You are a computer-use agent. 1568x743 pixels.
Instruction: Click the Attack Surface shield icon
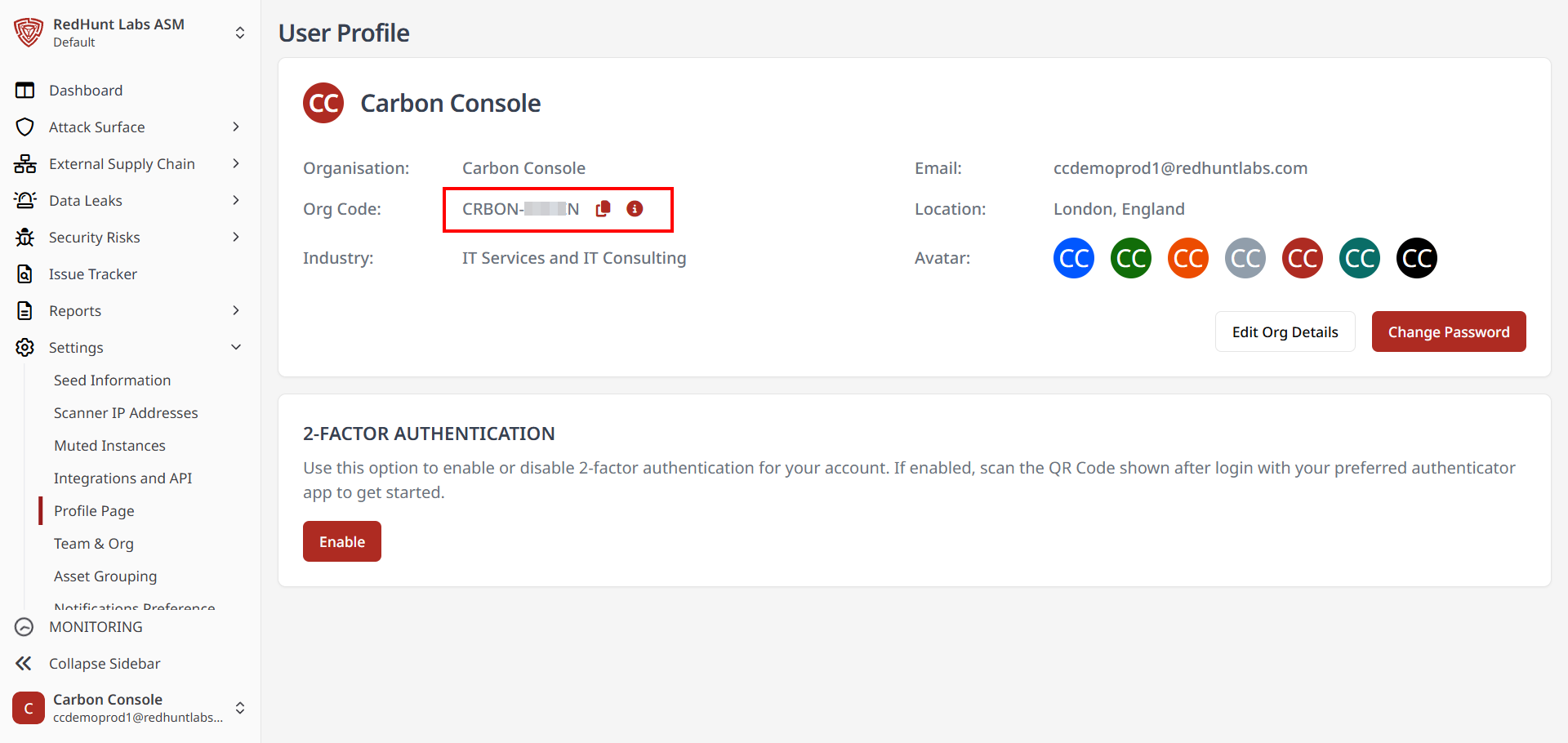pyautogui.click(x=25, y=127)
